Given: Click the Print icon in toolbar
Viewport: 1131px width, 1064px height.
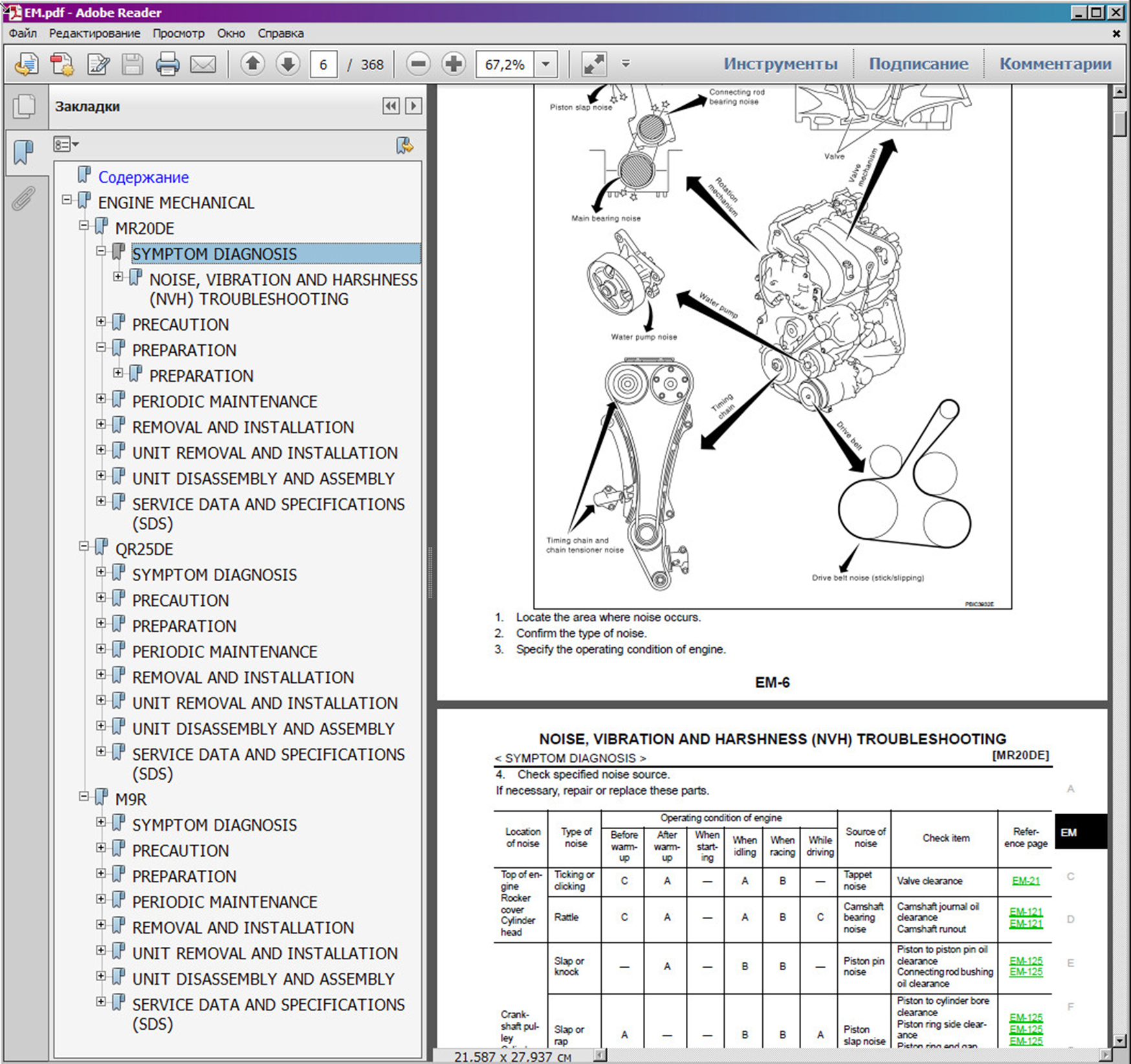Looking at the screenshot, I should click(x=167, y=64).
